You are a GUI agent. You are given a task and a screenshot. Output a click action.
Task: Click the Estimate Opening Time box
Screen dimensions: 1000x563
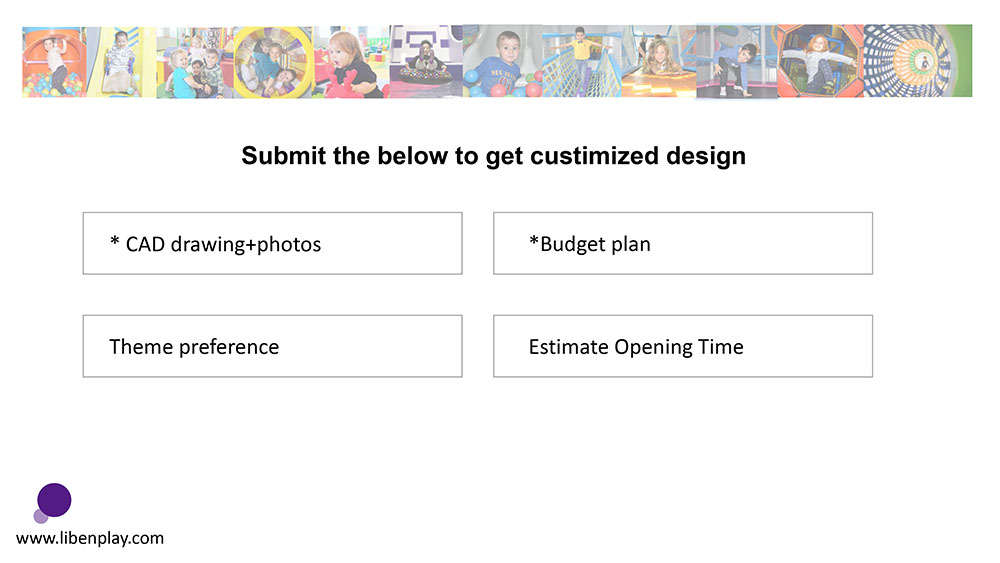pyautogui.click(x=682, y=346)
